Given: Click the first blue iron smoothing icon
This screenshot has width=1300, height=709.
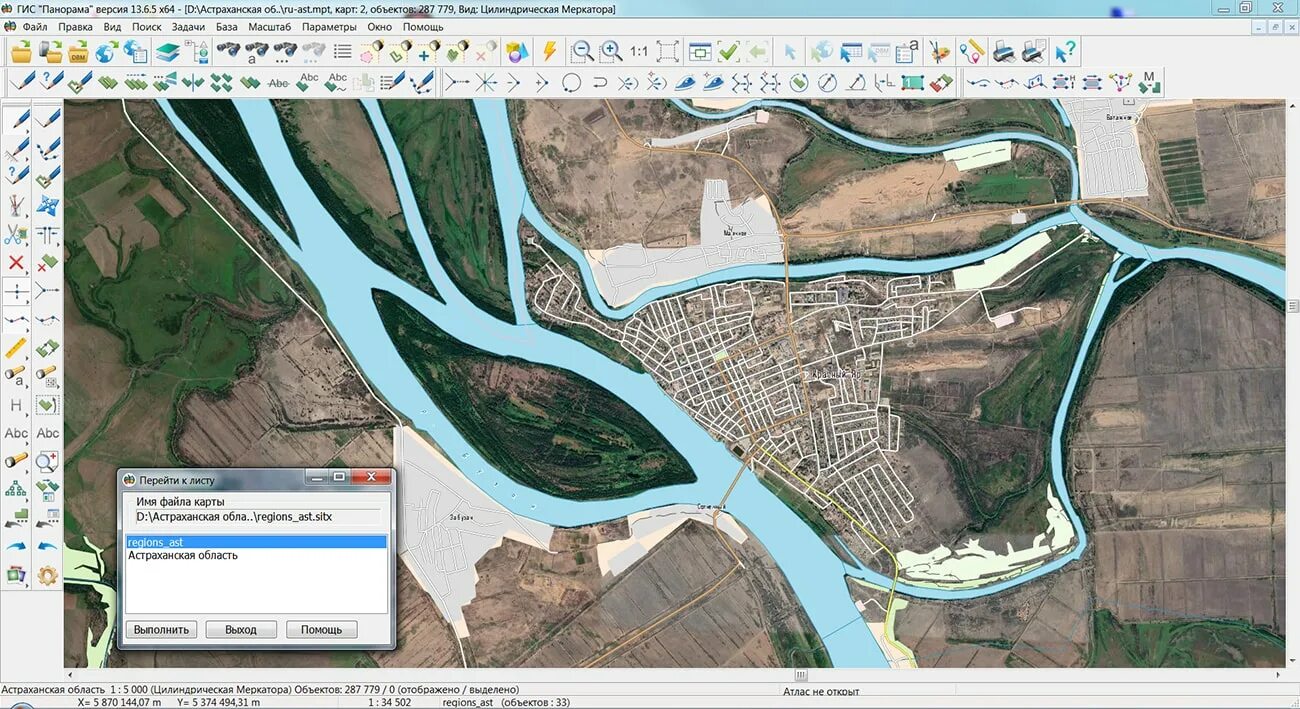Looking at the screenshot, I should point(685,83).
